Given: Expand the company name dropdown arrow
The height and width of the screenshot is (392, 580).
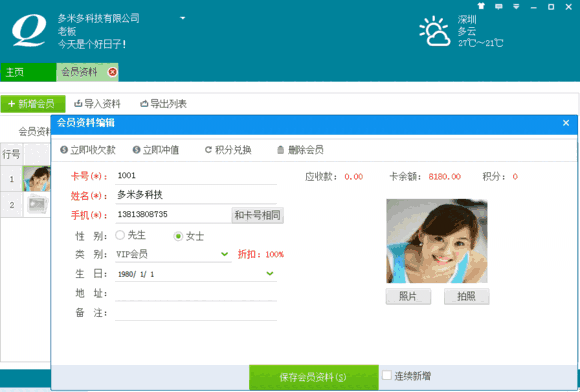Looking at the screenshot, I should [182, 18].
